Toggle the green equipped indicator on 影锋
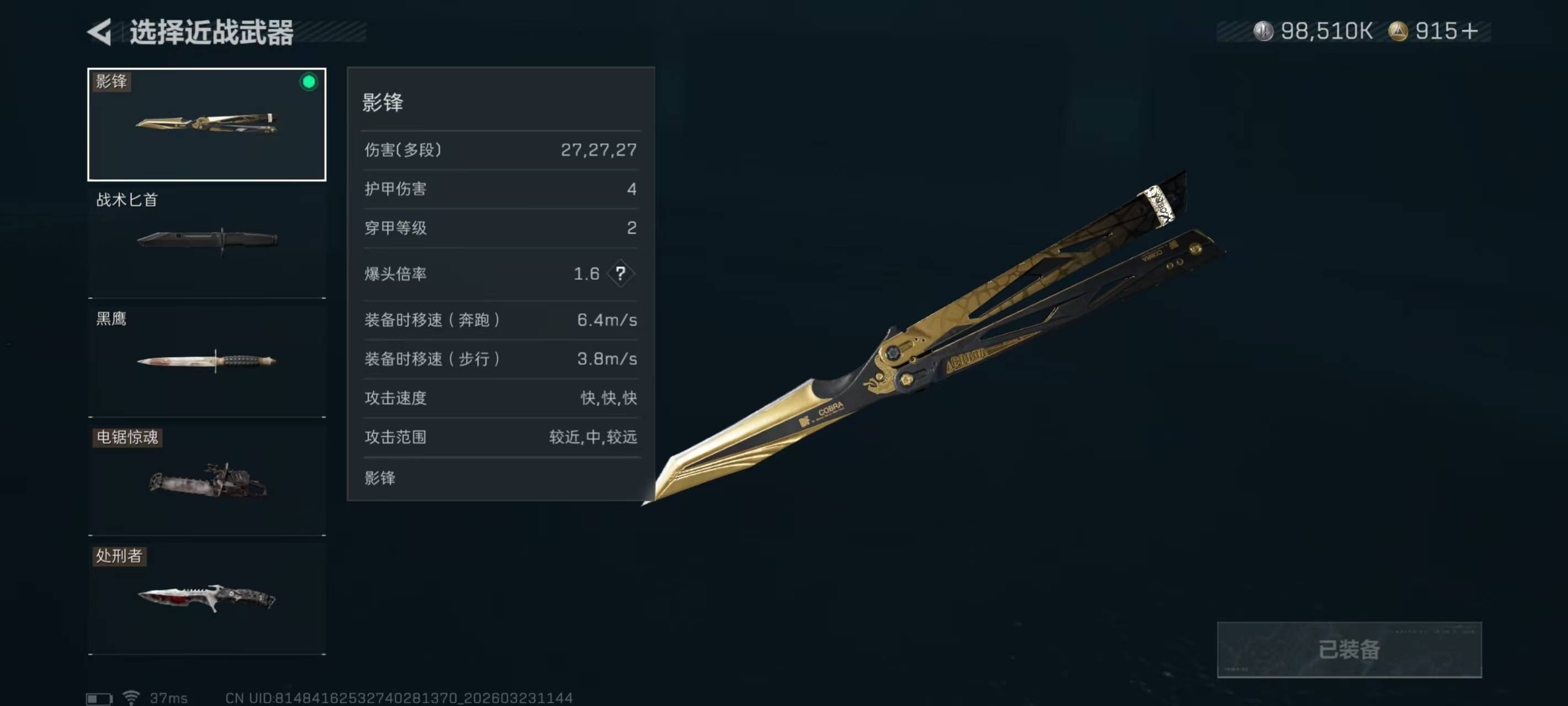This screenshot has width=1568, height=706. pyautogui.click(x=309, y=82)
